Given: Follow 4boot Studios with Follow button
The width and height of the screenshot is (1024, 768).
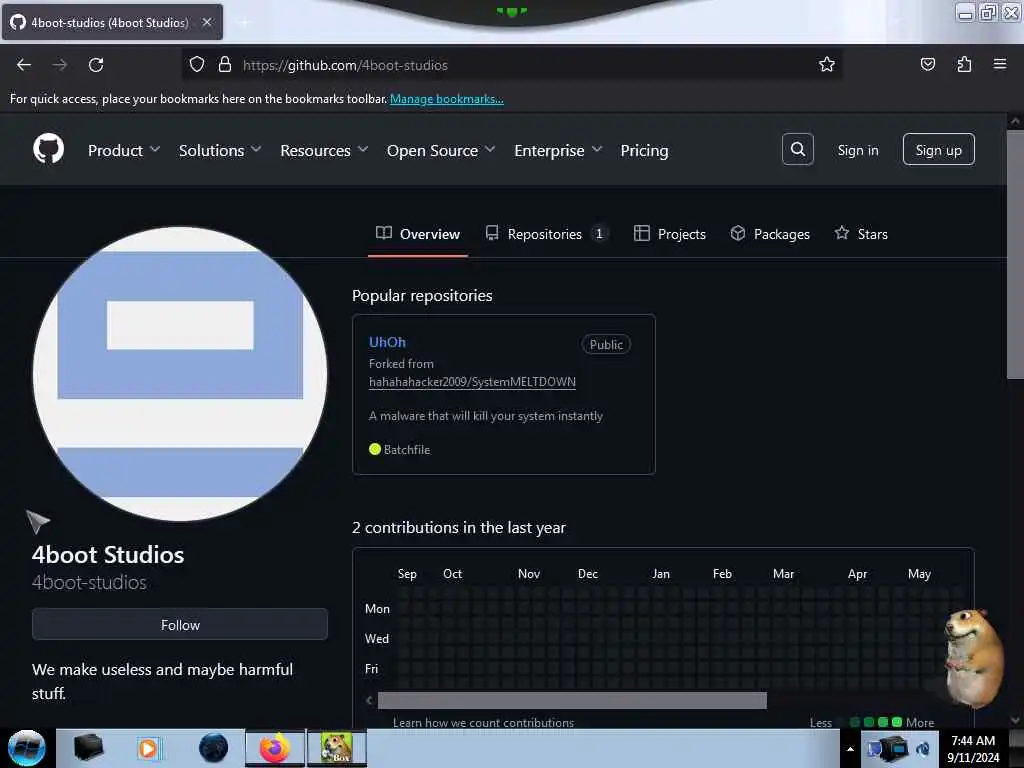Looking at the screenshot, I should (x=180, y=624).
